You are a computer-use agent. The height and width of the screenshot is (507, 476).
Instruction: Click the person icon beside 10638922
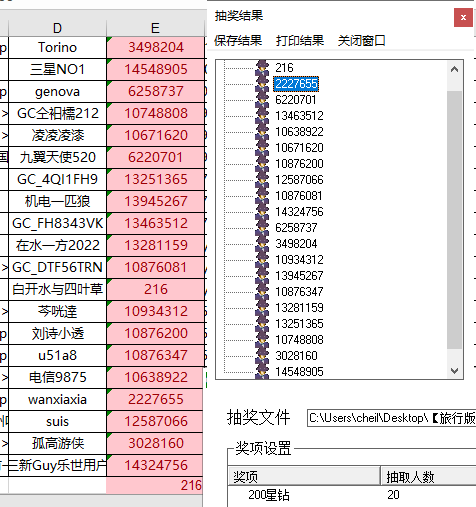click(x=262, y=132)
